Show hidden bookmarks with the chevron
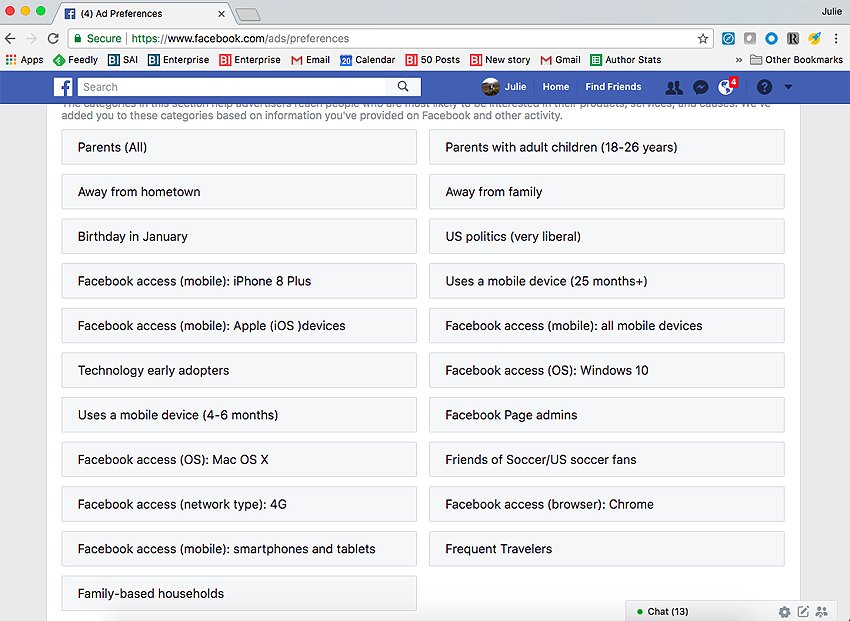850x621 pixels. point(738,60)
